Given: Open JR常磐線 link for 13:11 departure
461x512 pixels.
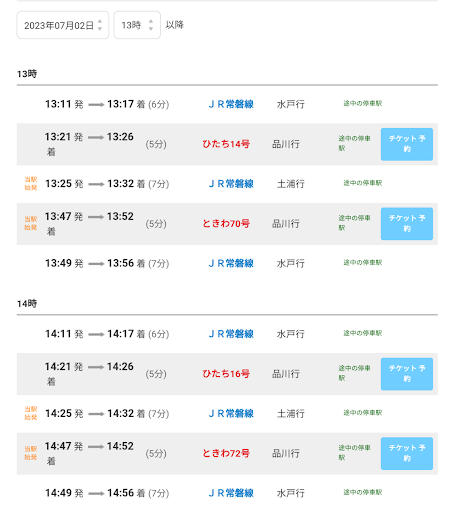Looking at the screenshot, I should [231, 104].
